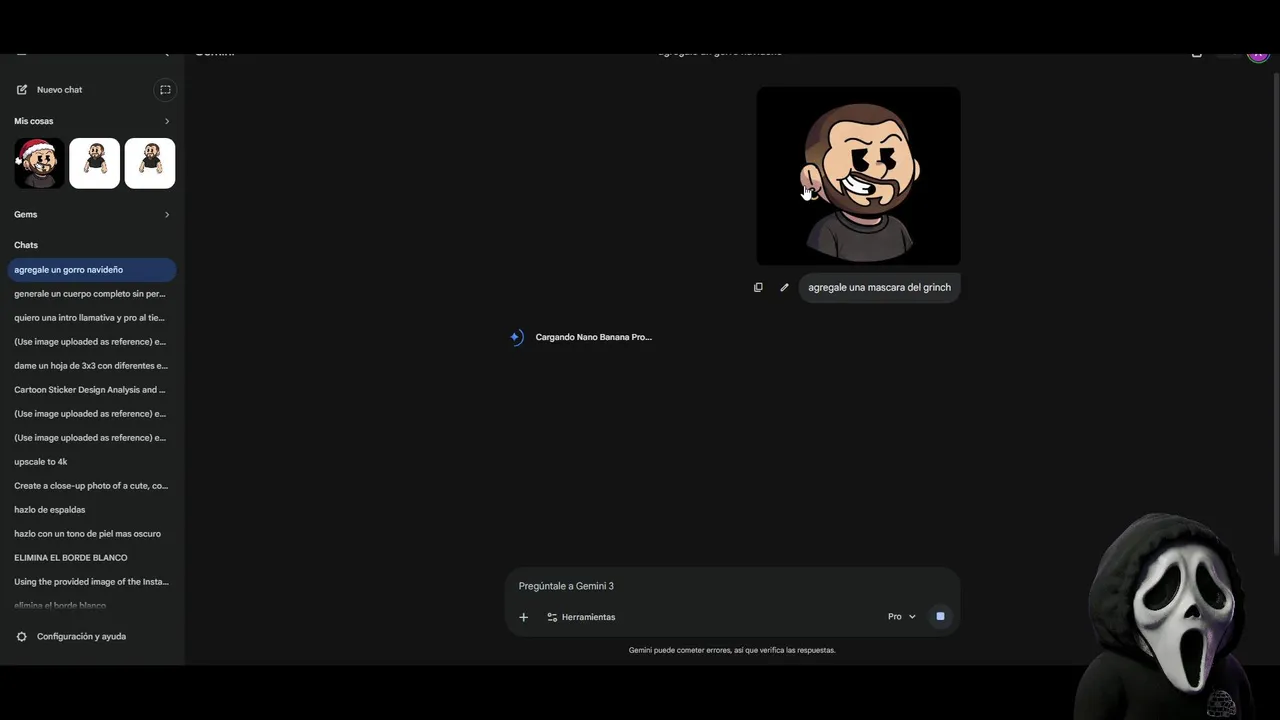Open the middle white character thumbnail
The height and width of the screenshot is (720, 1280).
[95, 163]
